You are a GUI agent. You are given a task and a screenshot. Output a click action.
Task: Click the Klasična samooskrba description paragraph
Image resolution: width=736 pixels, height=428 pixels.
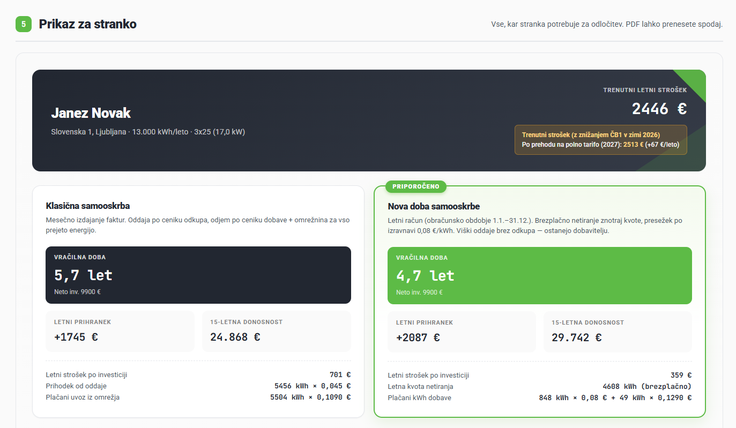(x=198, y=225)
